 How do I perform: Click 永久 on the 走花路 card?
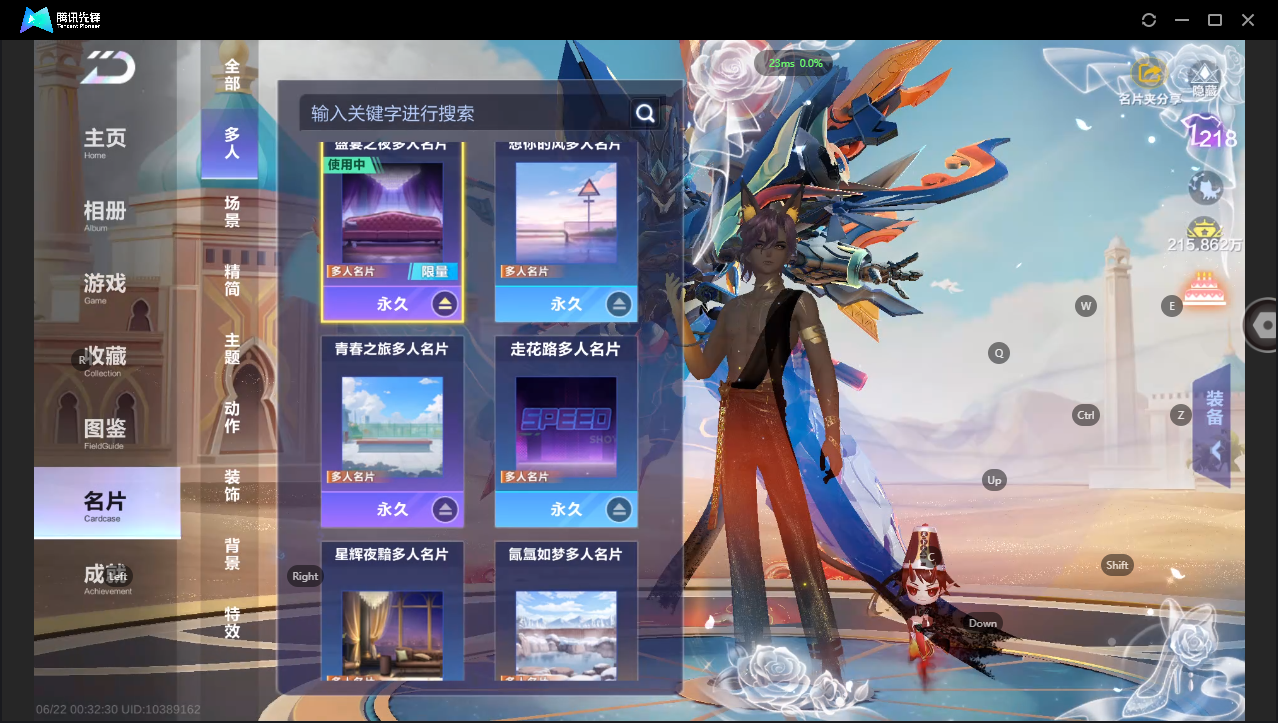[x=566, y=509]
